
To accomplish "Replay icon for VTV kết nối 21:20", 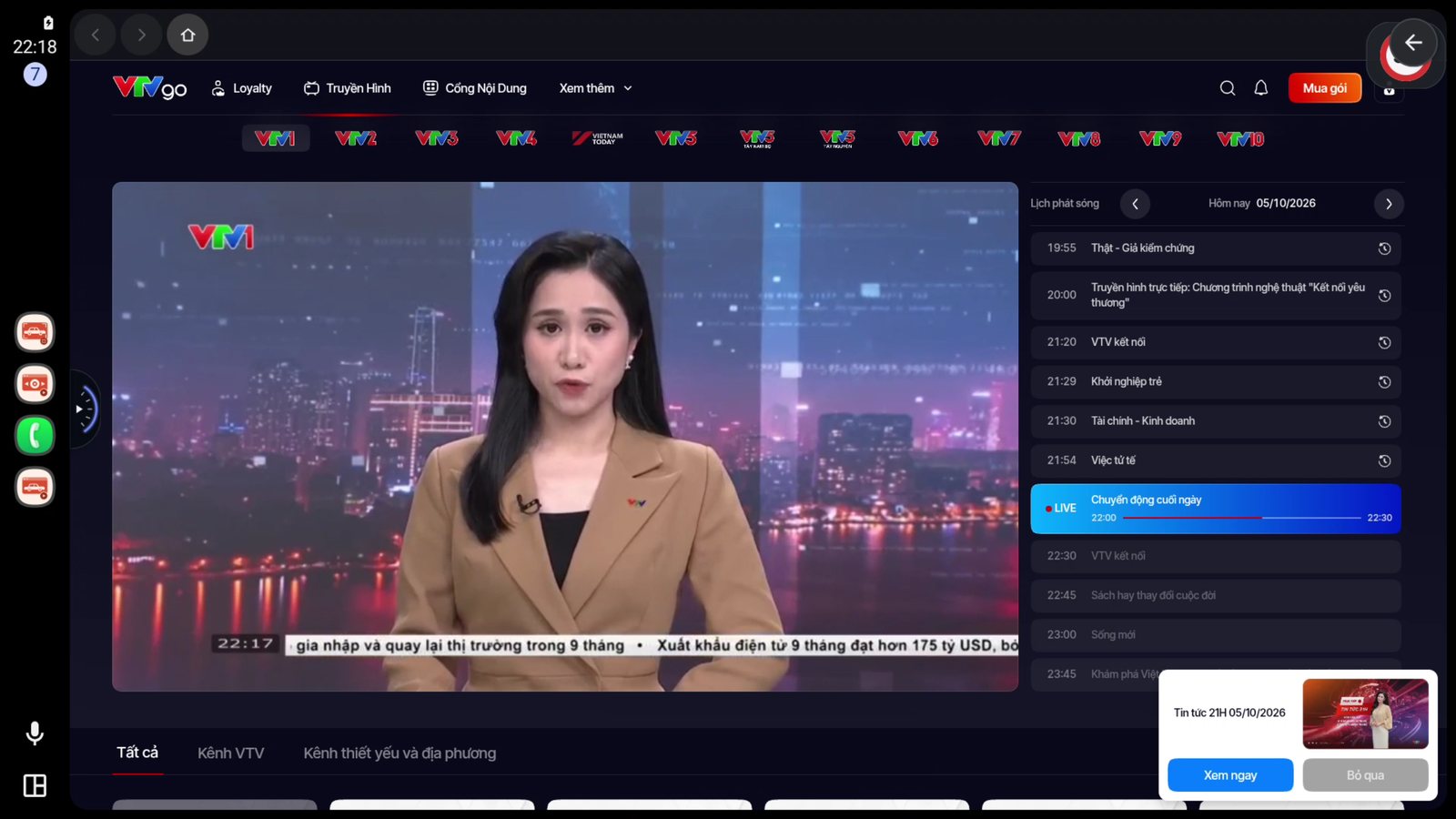I will tap(1384, 342).
